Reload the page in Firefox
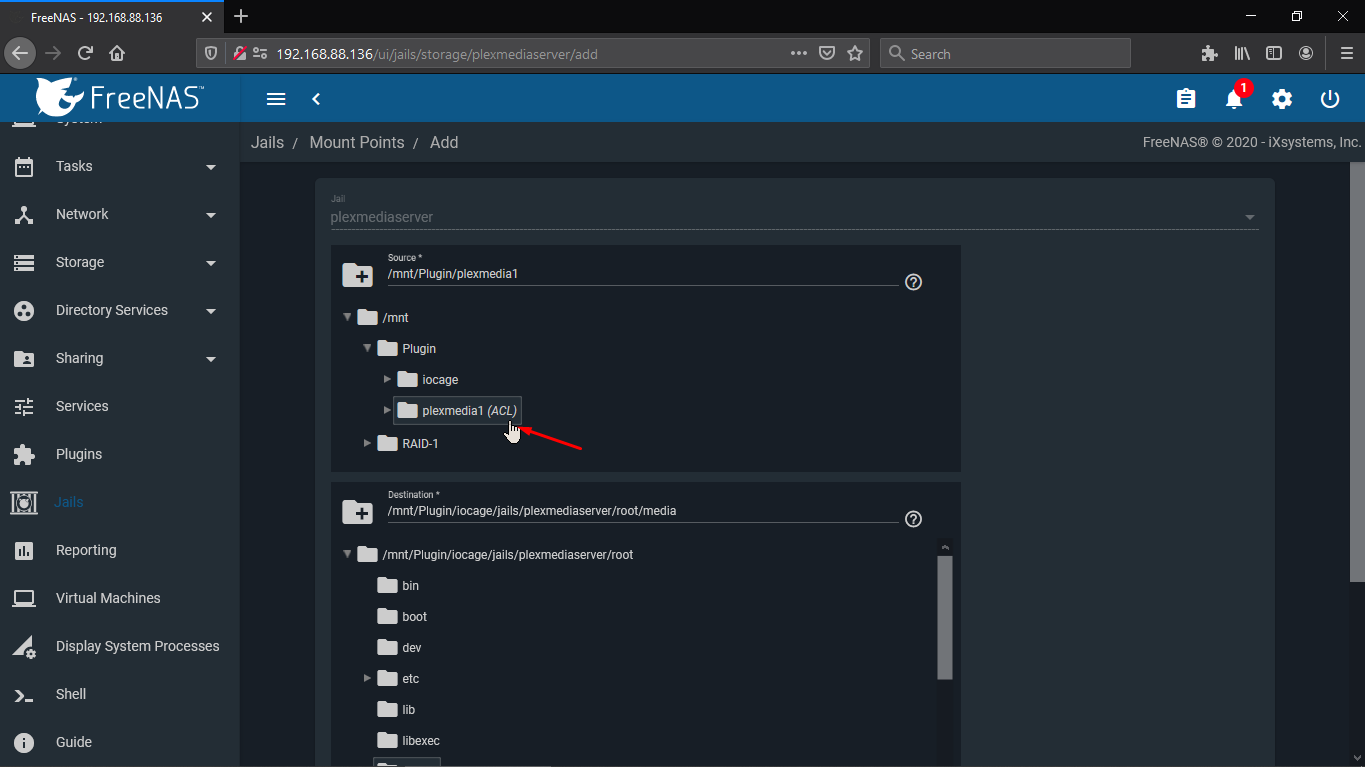1365x767 pixels. point(85,53)
